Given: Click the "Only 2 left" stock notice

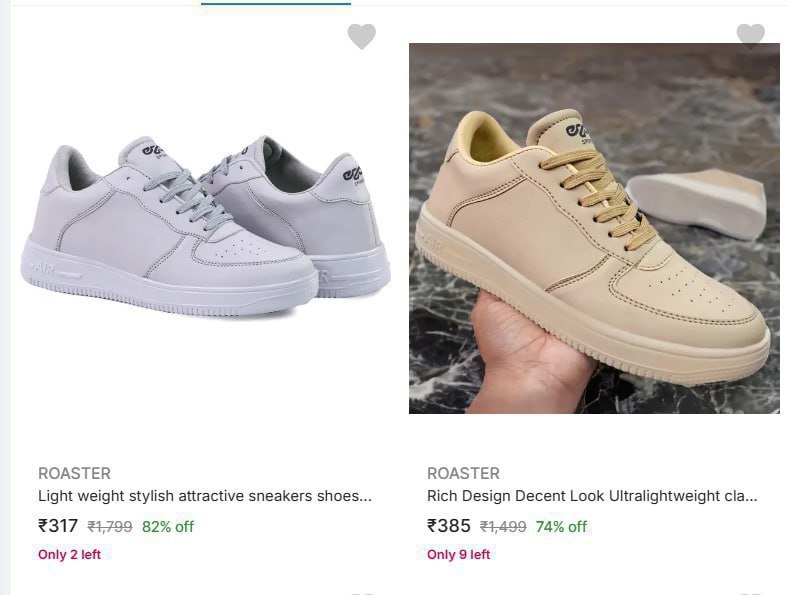Looking at the screenshot, I should point(69,554).
